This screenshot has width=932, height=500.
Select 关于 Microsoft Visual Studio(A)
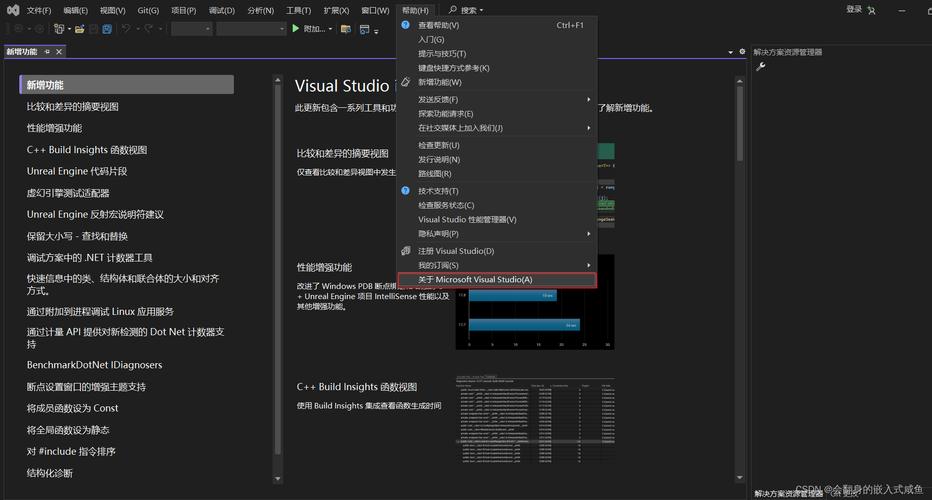click(497, 279)
